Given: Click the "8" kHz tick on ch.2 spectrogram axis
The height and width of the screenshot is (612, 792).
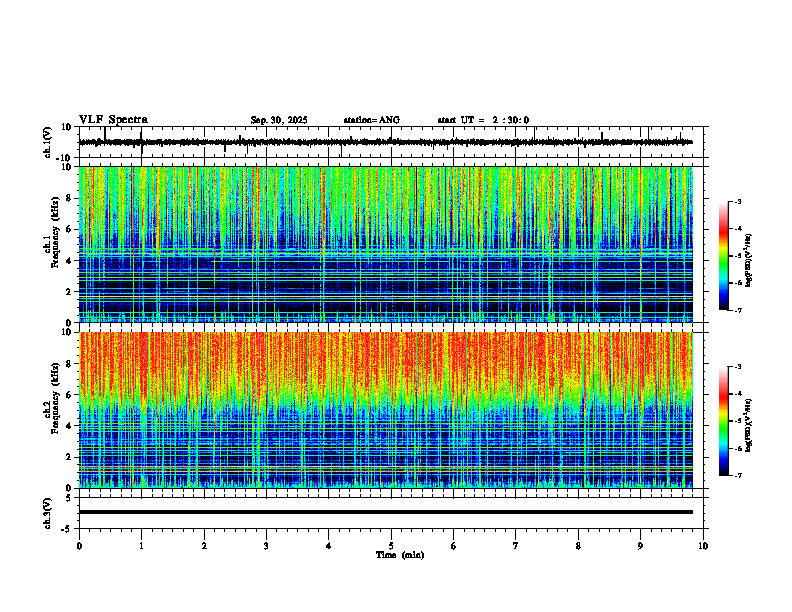Looking at the screenshot, I should click(70, 364).
